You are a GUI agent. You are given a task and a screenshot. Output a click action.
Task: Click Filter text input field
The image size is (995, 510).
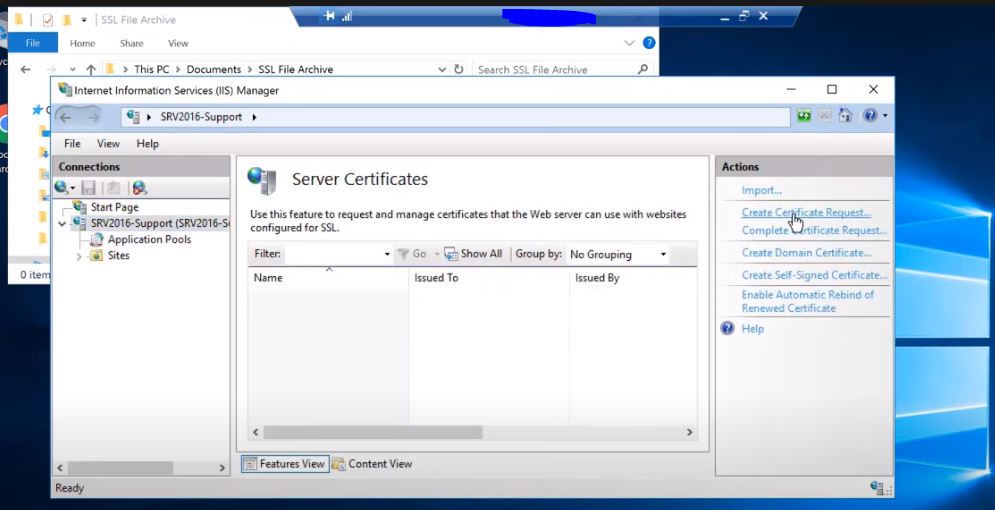click(x=333, y=254)
